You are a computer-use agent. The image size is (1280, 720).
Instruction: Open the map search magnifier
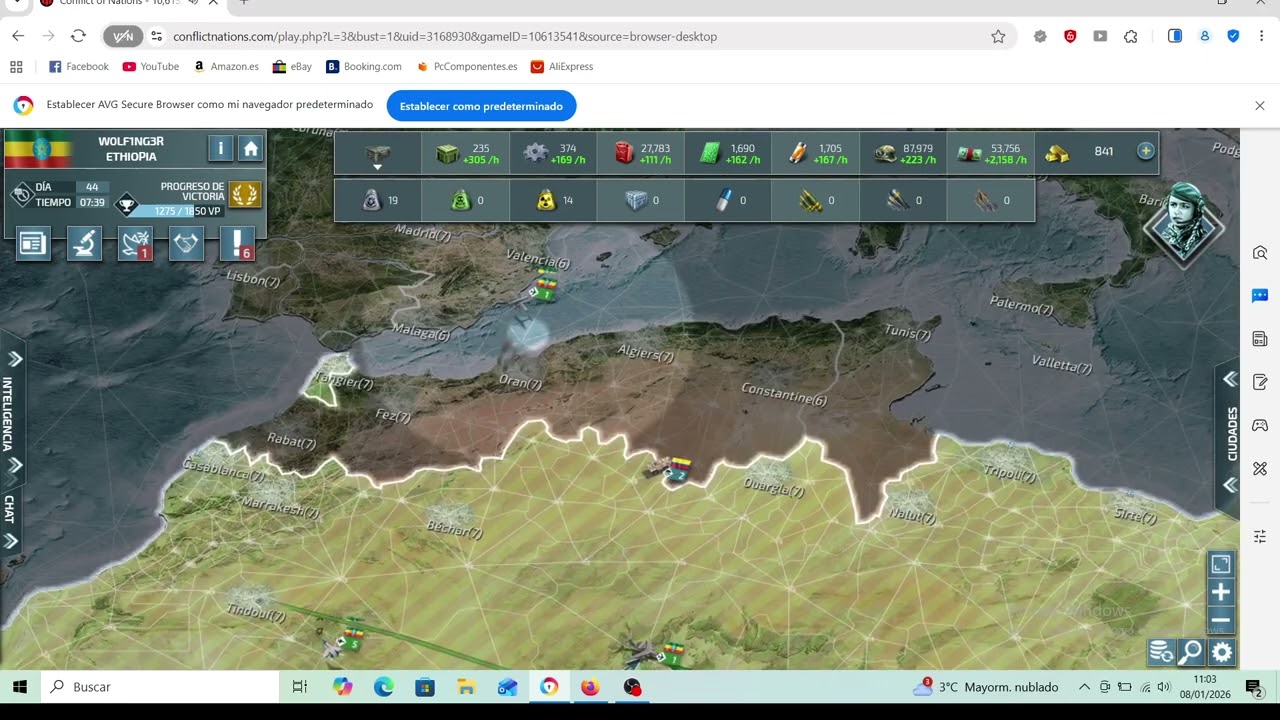[1191, 653]
